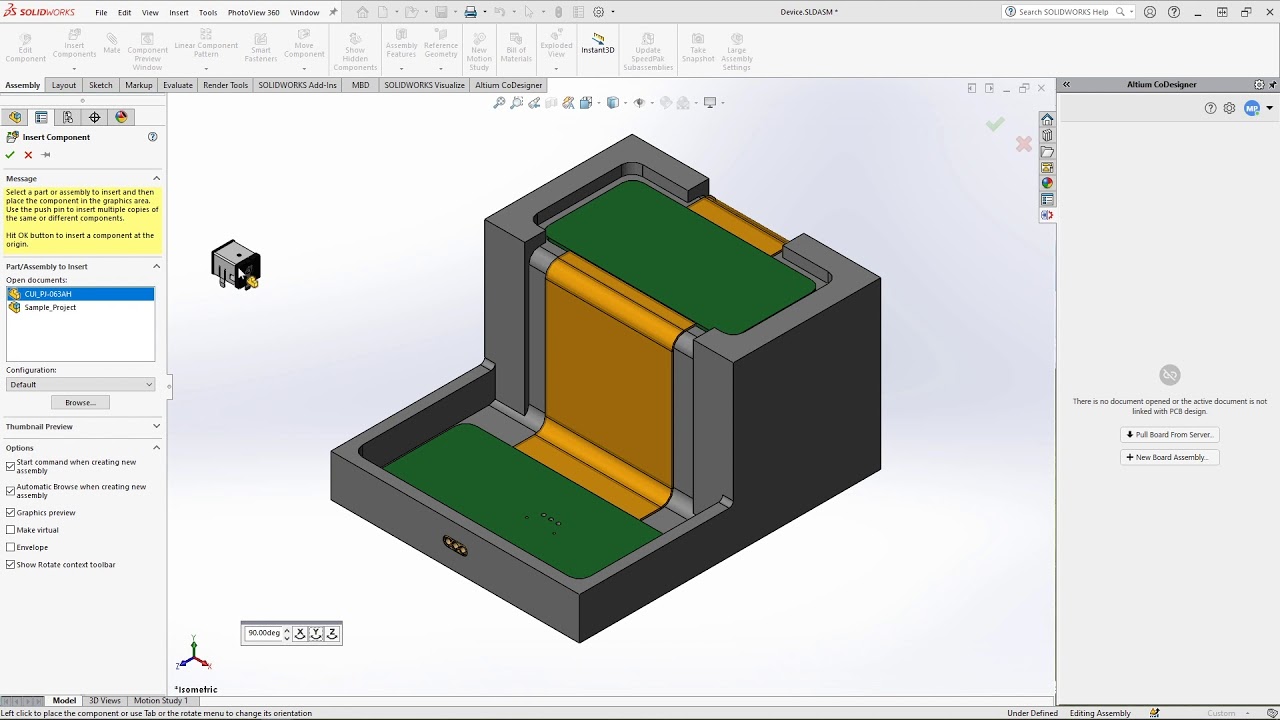Open the FeatureManager design tree tab
The image size is (1280, 720).
point(15,117)
